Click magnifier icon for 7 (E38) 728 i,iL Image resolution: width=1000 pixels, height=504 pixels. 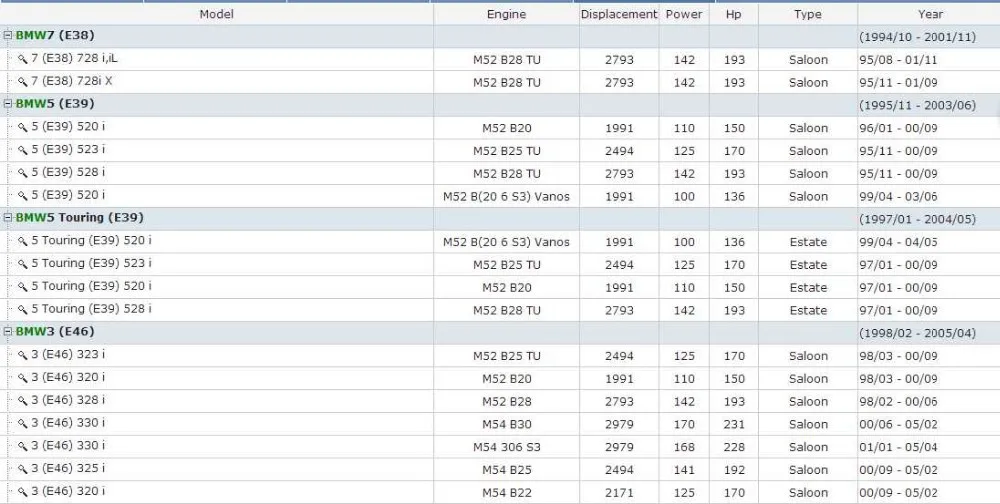tap(22, 59)
